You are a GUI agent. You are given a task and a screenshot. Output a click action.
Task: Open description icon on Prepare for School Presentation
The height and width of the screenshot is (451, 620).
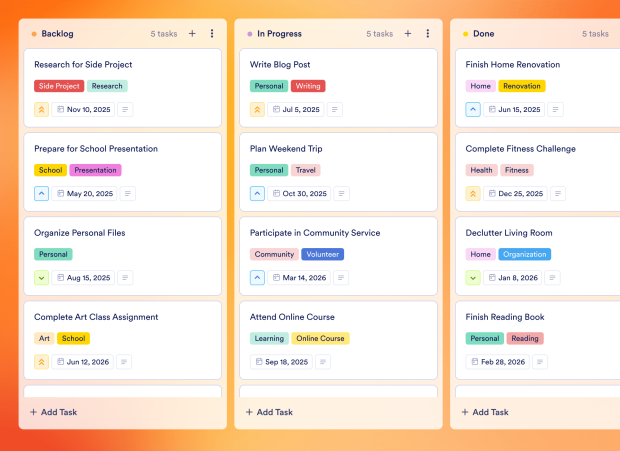pyautogui.click(x=127, y=194)
